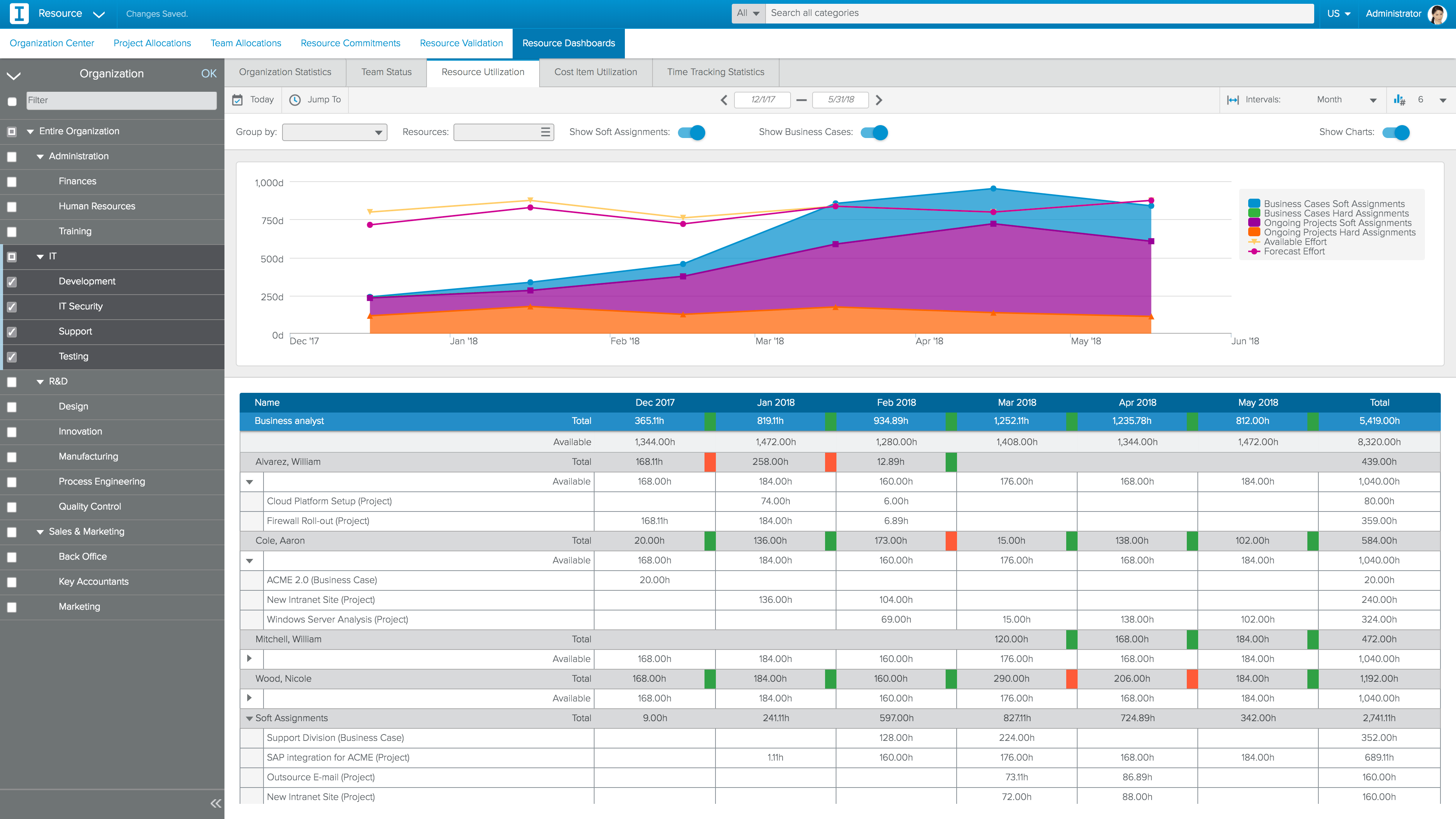1456x819 pixels.
Task: Go to previous date range arrow
Action: [x=723, y=100]
